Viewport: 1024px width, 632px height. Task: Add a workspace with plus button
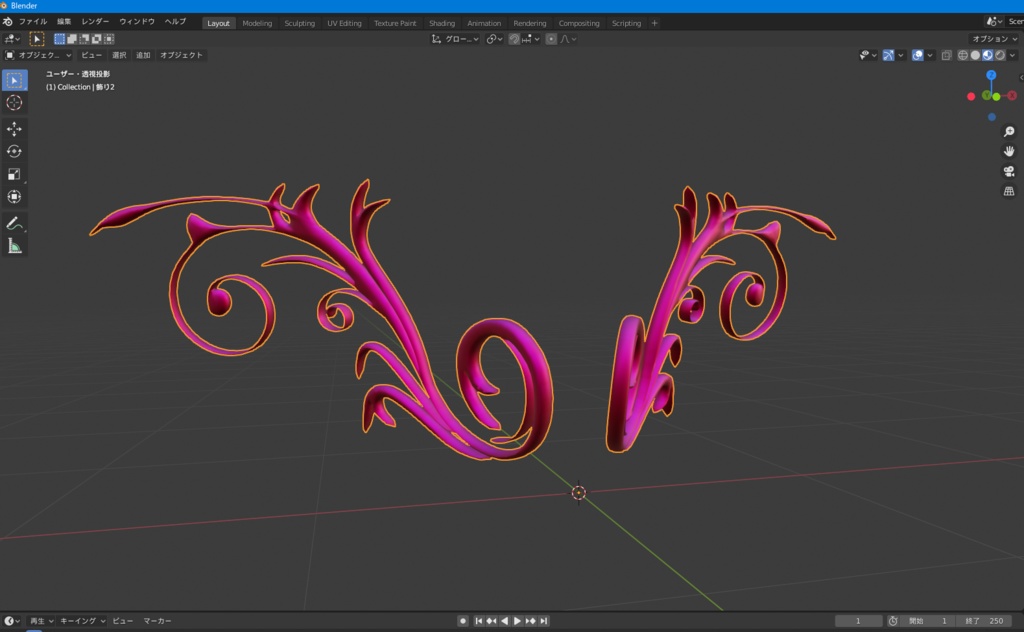tap(654, 23)
